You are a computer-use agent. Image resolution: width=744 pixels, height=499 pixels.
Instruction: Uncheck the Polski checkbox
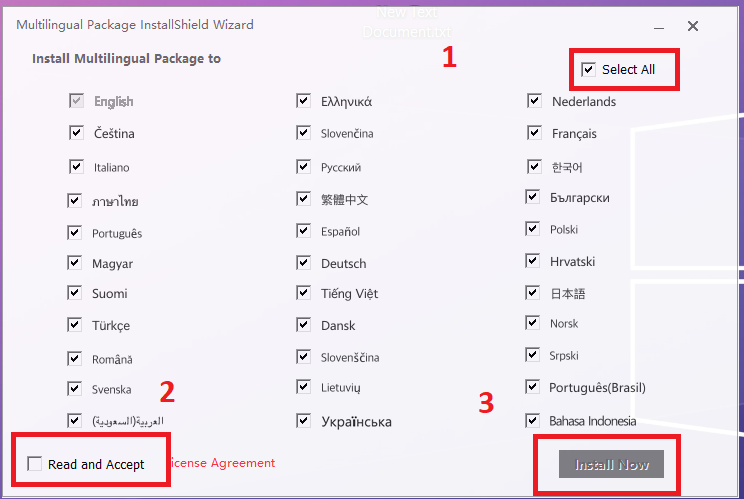coord(533,229)
